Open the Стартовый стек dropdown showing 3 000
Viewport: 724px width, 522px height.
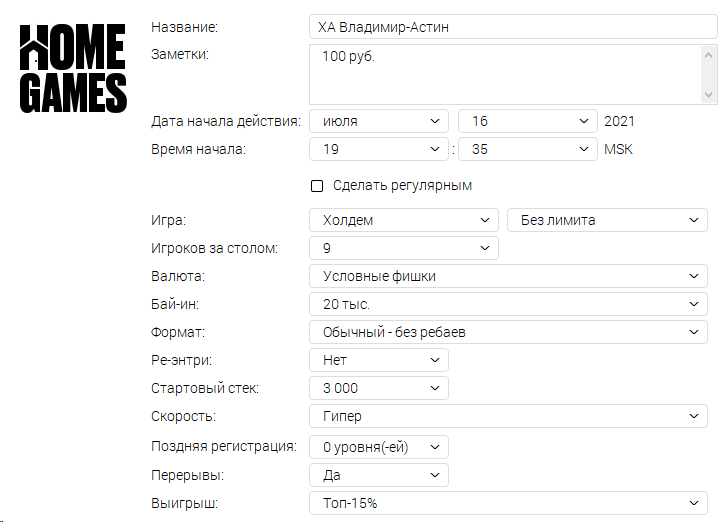pos(379,388)
